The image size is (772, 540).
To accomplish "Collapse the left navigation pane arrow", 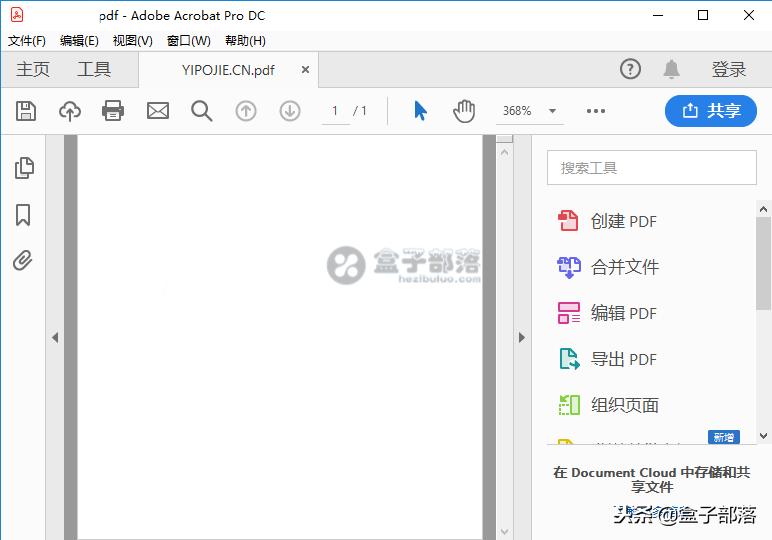I will (x=55, y=337).
